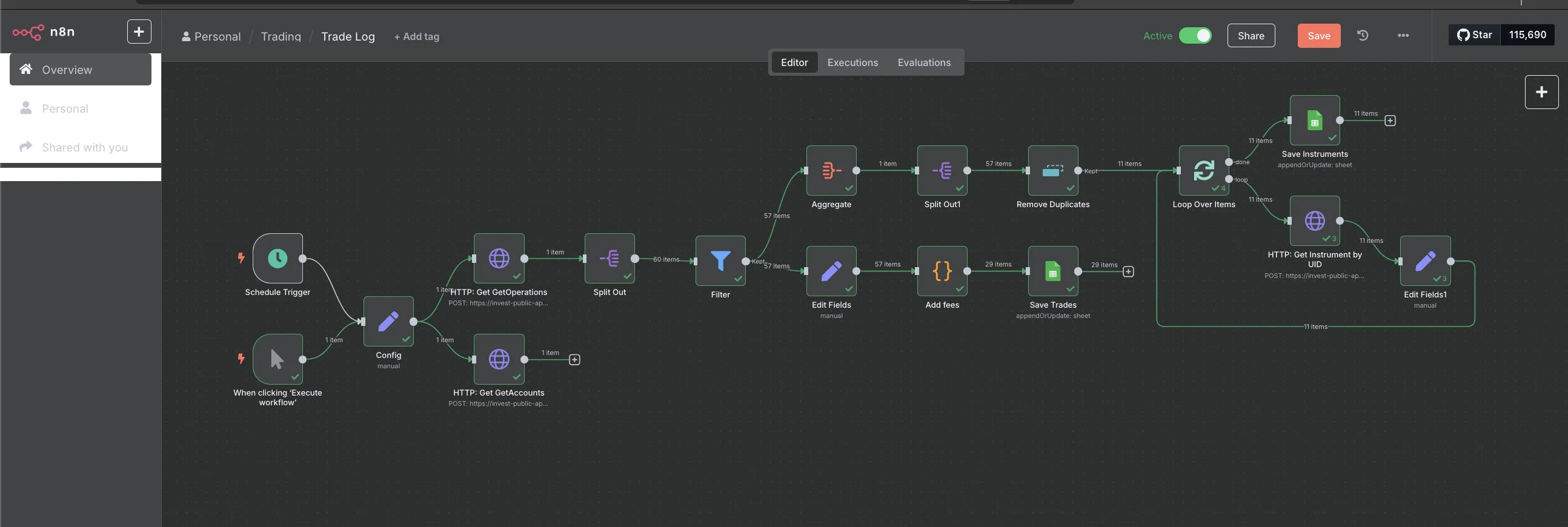Image resolution: width=1568 pixels, height=527 pixels.
Task: Add node after HTTP Get GetAccounts output
Action: point(574,360)
